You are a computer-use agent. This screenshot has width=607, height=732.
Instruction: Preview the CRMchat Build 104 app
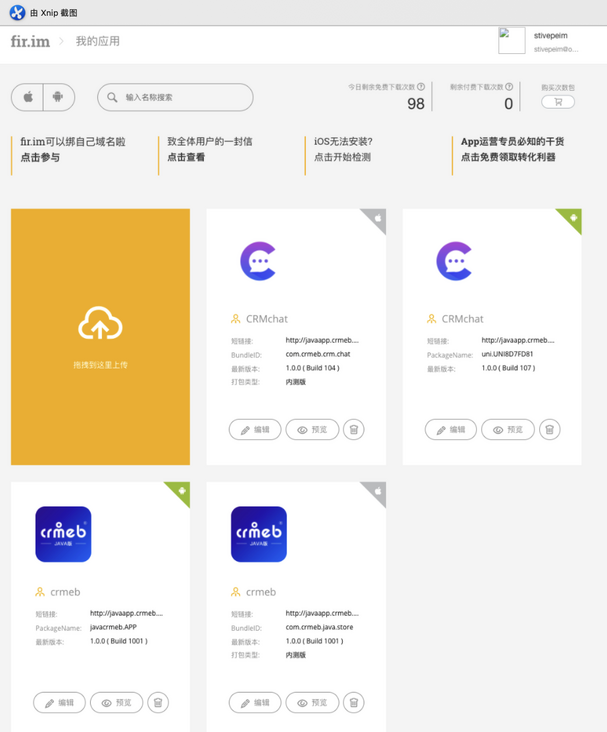[x=312, y=429]
